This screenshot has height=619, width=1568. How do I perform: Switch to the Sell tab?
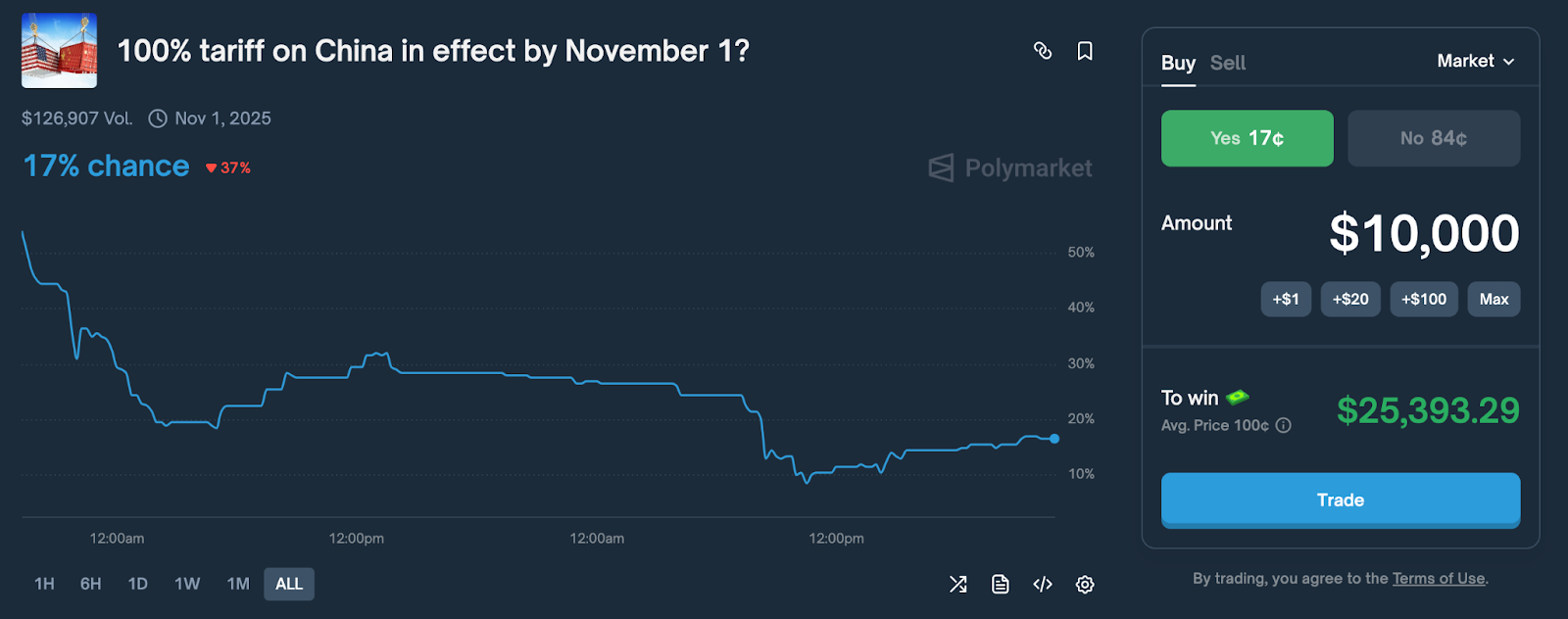click(x=1228, y=63)
